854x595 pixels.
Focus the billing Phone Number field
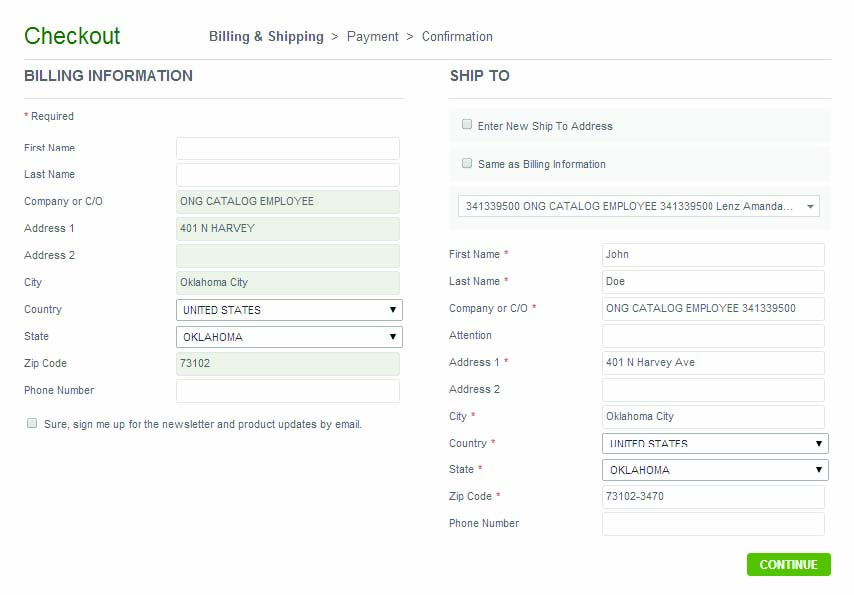[288, 391]
